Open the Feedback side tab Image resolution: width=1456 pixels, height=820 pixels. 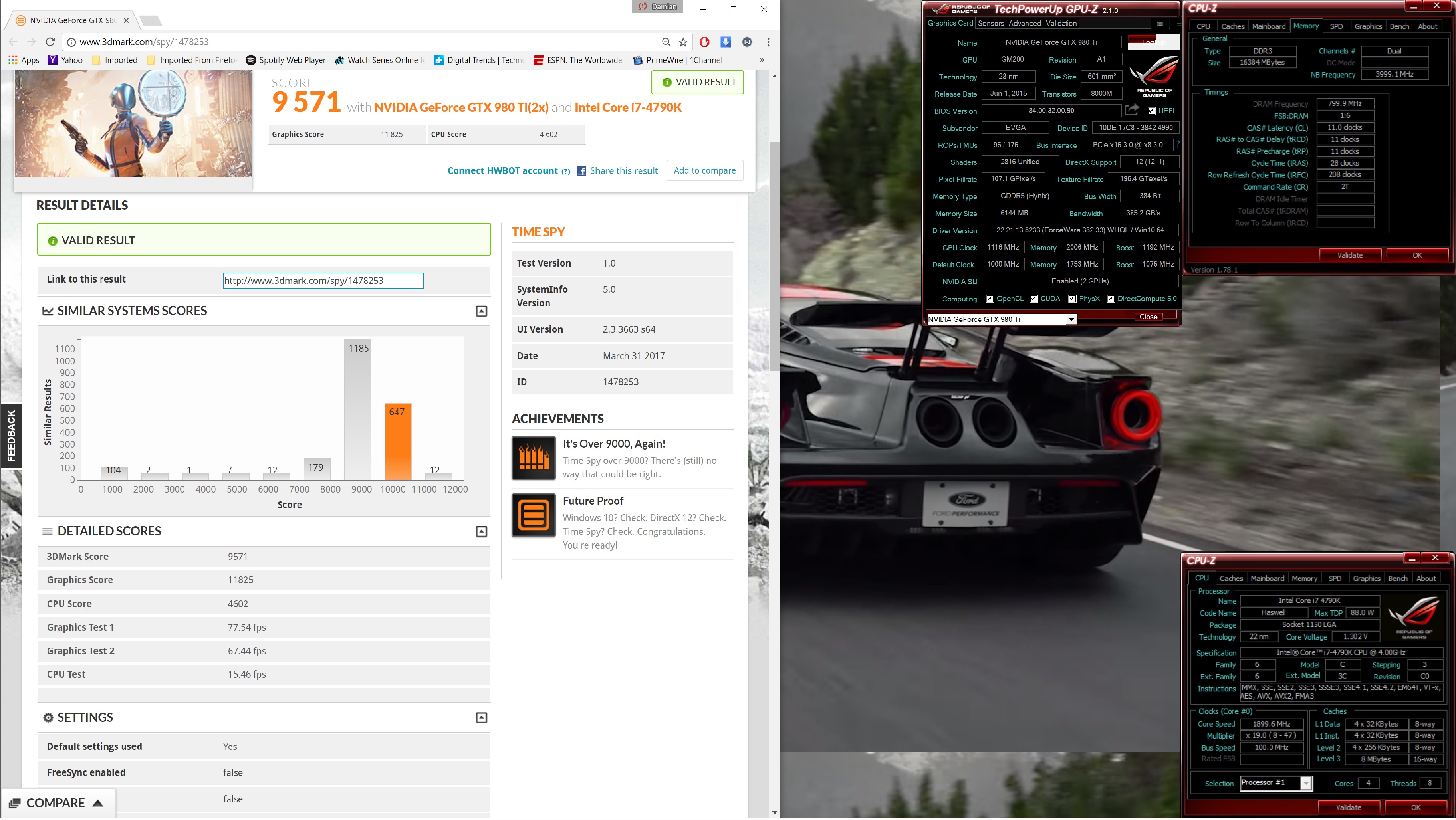click(11, 436)
